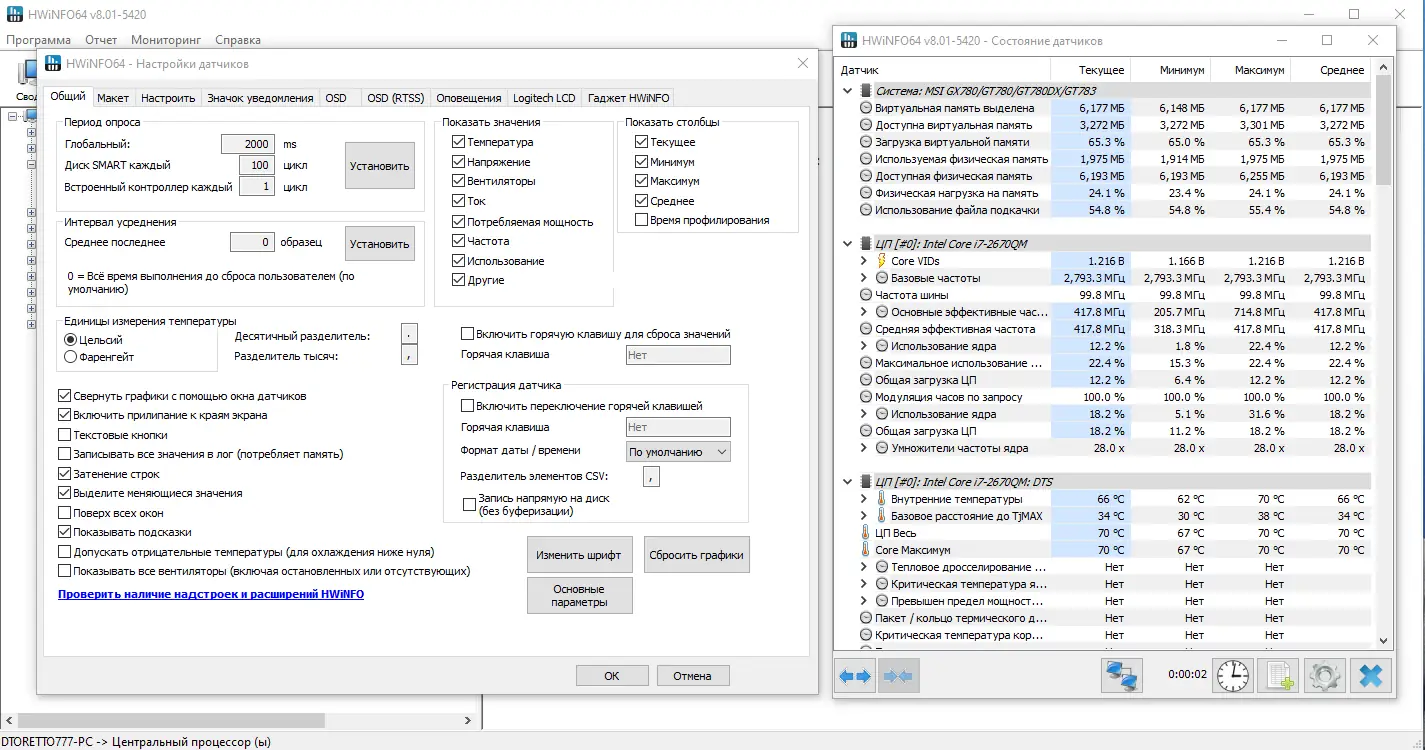The image size is (1425, 750).
Task: Check the Поверх всех окон checkbox
Action: [x=65, y=513]
